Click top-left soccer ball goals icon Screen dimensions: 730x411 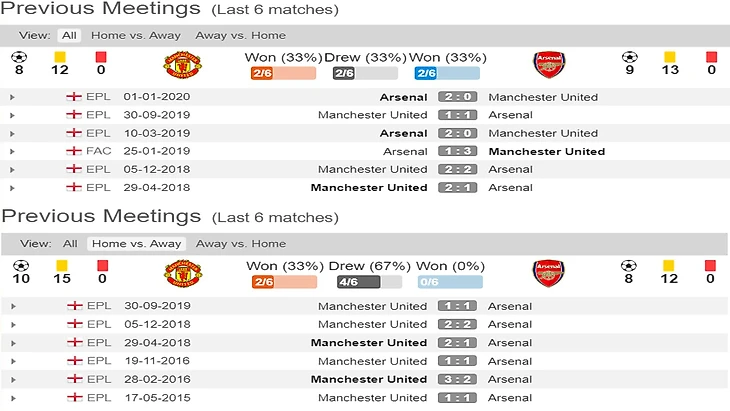click(x=18, y=57)
